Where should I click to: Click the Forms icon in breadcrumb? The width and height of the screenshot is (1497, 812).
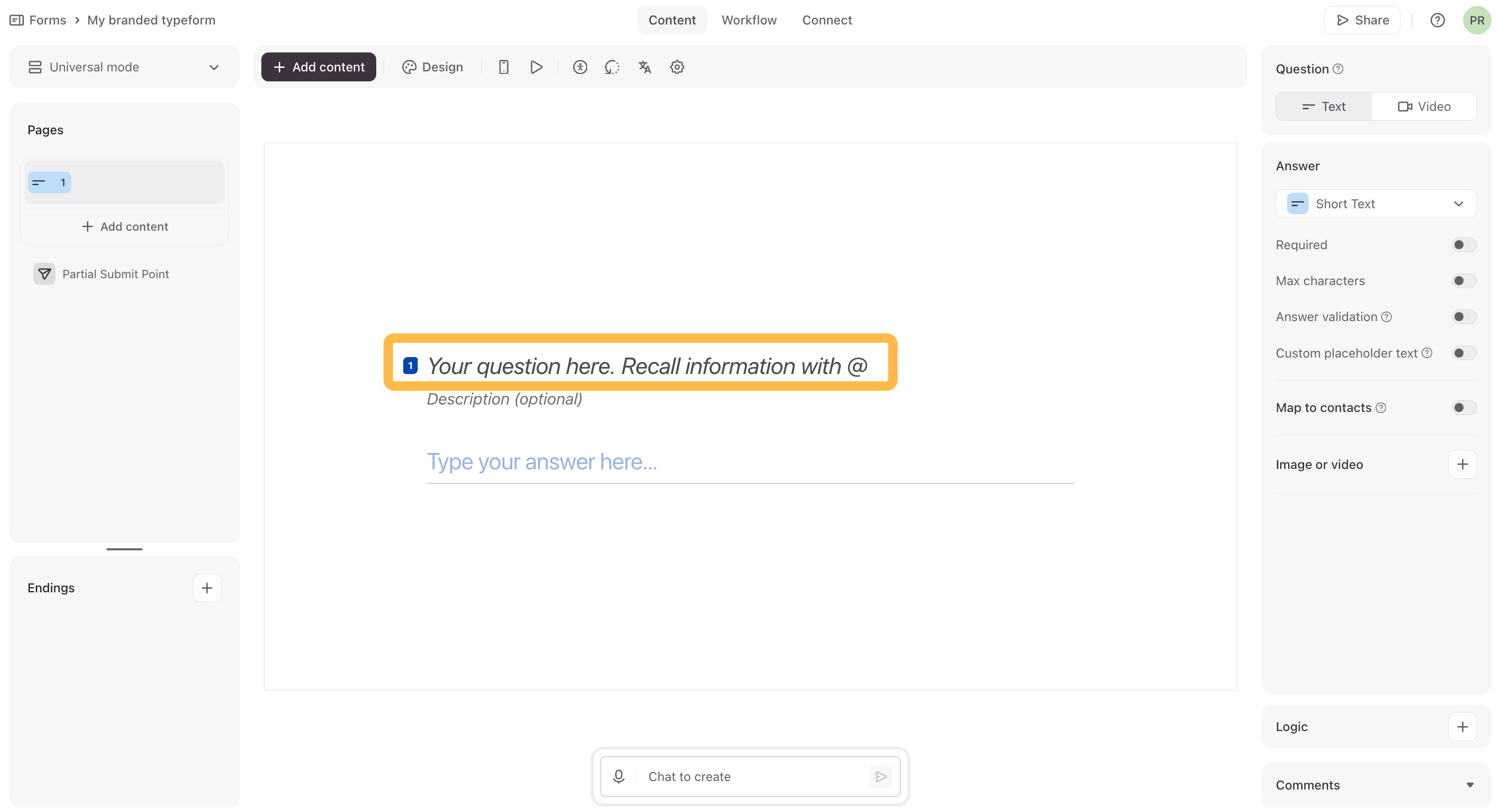[x=17, y=20]
